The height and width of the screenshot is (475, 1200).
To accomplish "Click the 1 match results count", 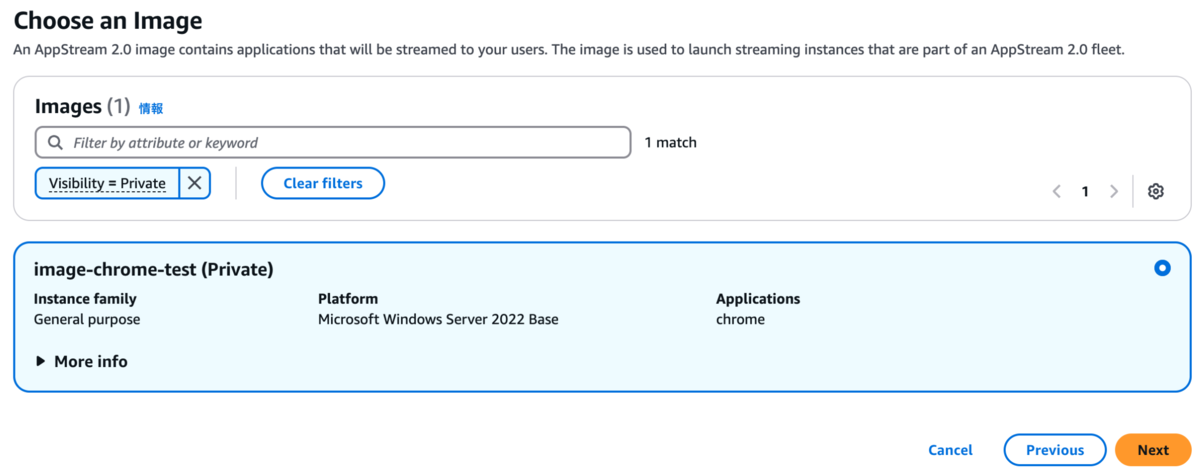I will [x=670, y=143].
